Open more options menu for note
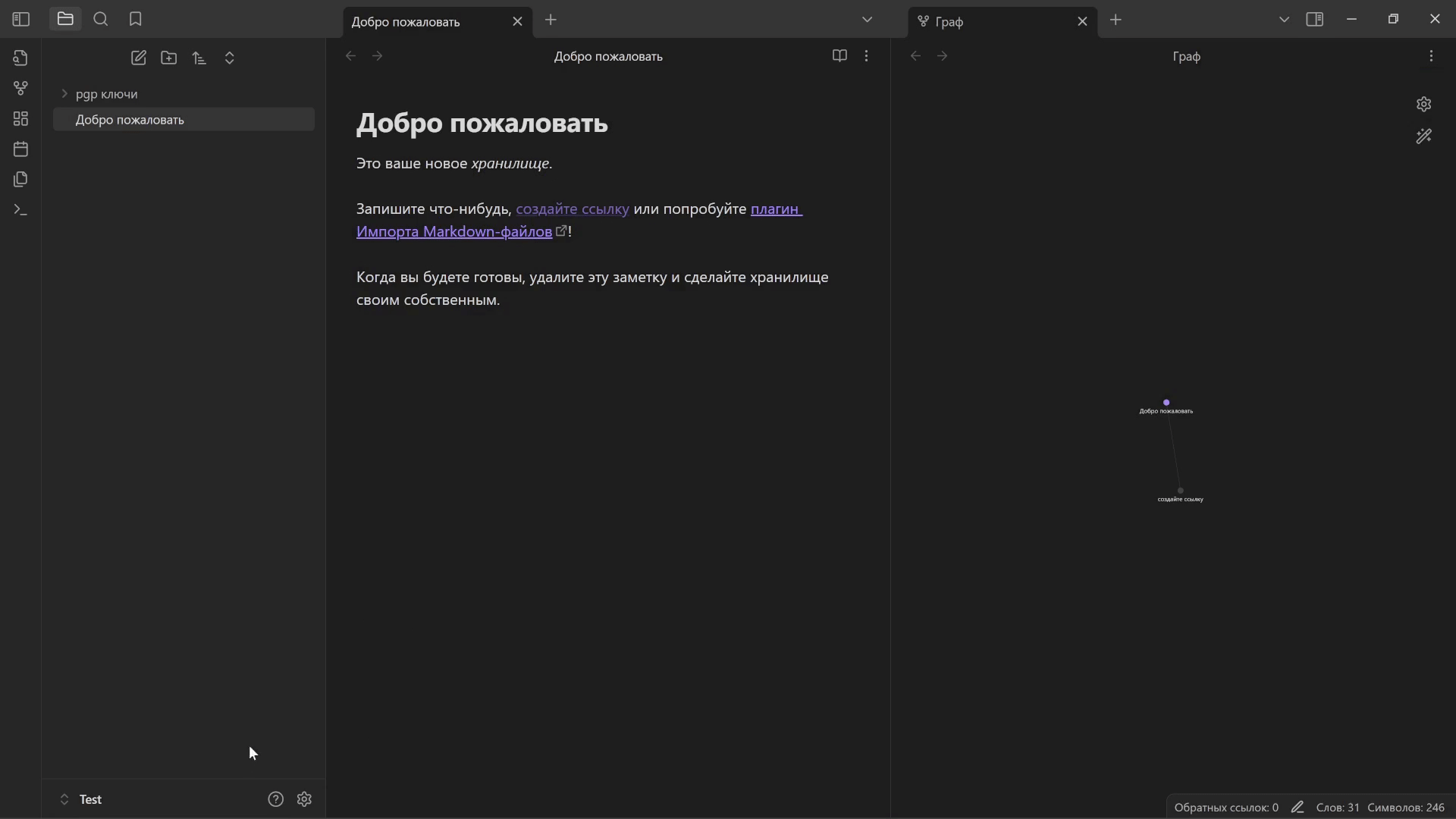Image resolution: width=1456 pixels, height=819 pixels. (x=867, y=56)
